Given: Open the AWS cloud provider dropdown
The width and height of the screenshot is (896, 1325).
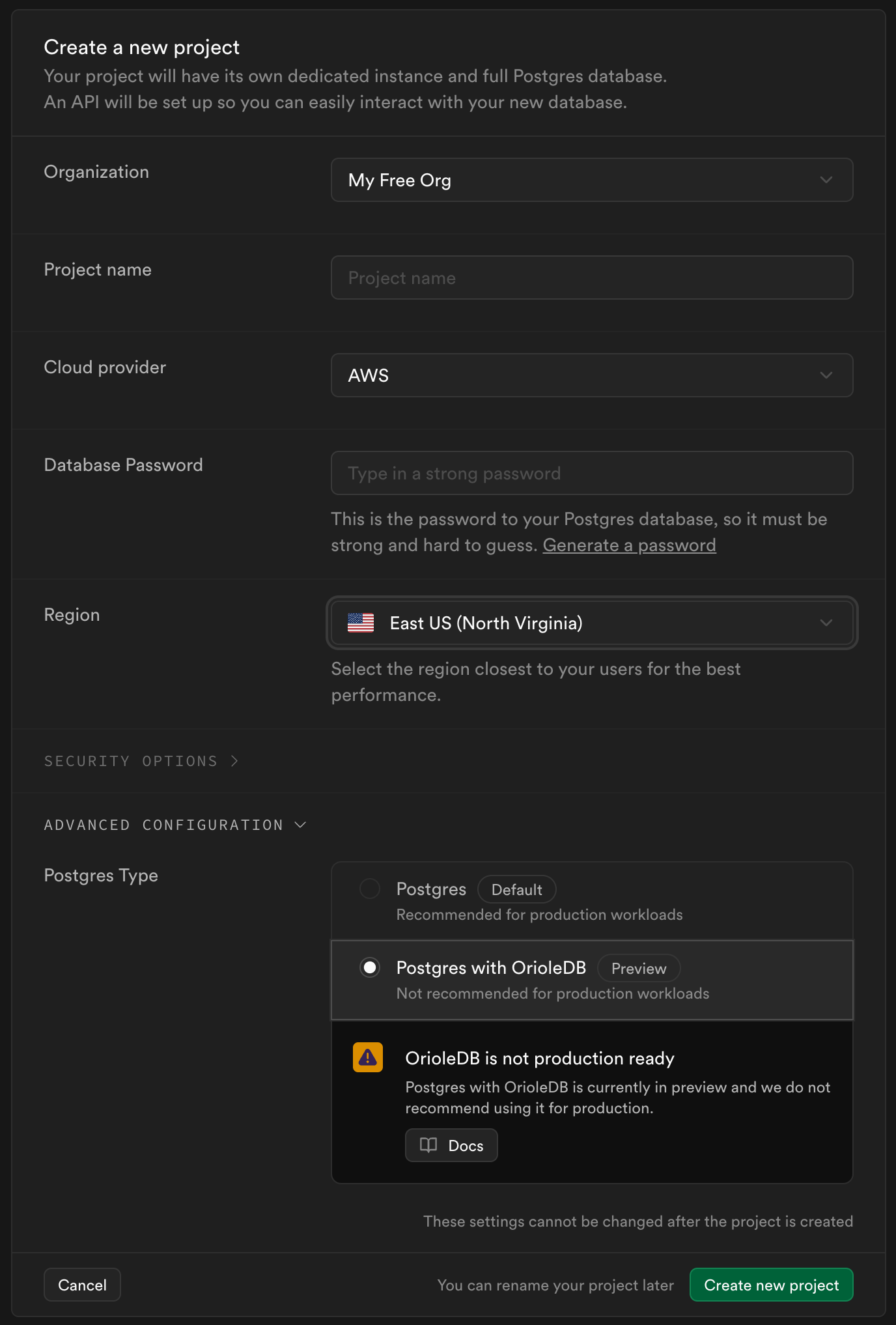Looking at the screenshot, I should pos(592,375).
